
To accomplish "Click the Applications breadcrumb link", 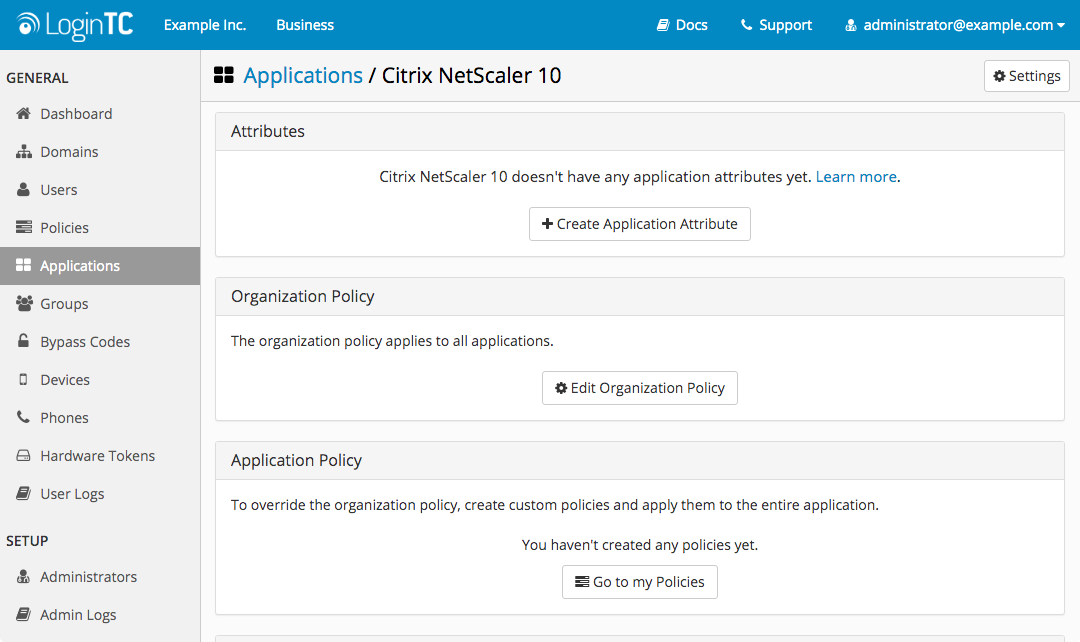I will [303, 75].
